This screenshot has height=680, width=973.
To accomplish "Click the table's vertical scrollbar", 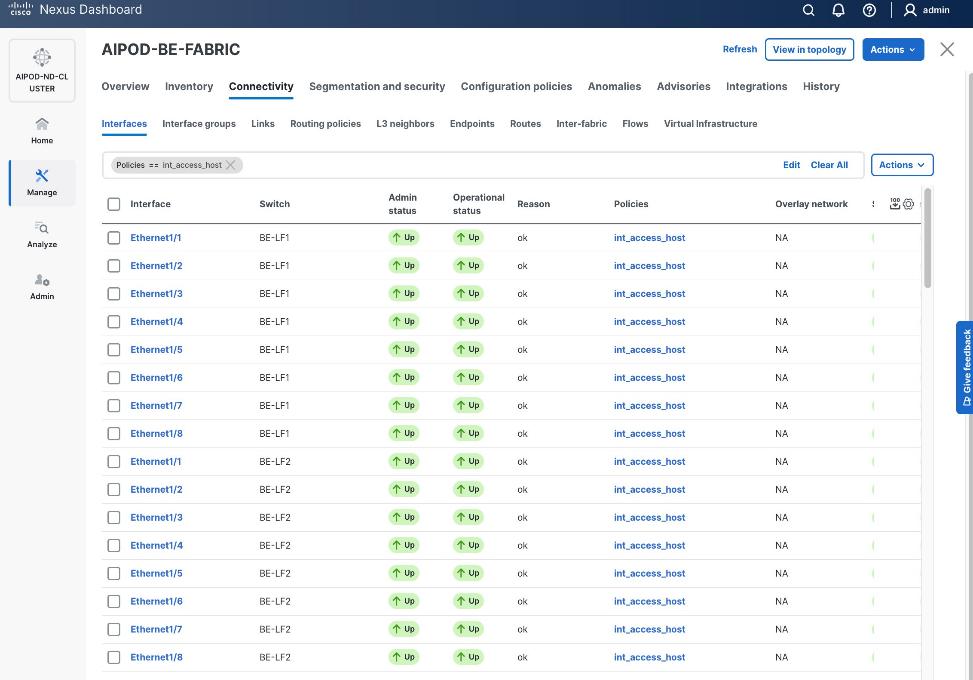I will click(928, 238).
